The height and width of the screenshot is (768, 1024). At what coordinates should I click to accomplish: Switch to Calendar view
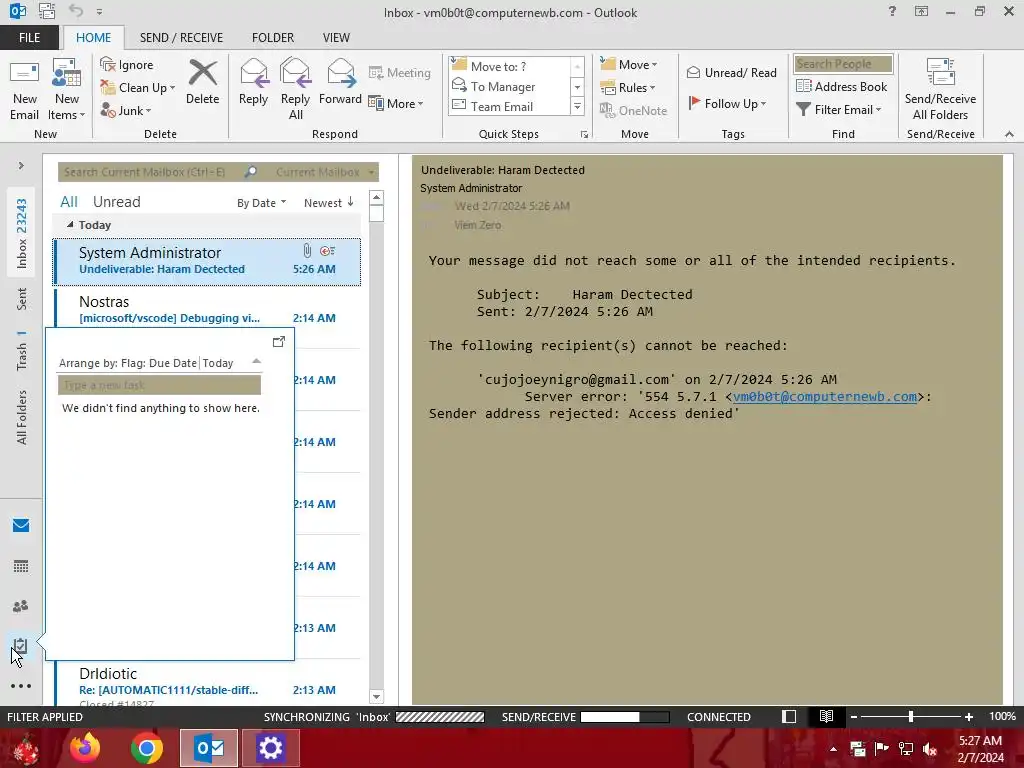click(21, 566)
